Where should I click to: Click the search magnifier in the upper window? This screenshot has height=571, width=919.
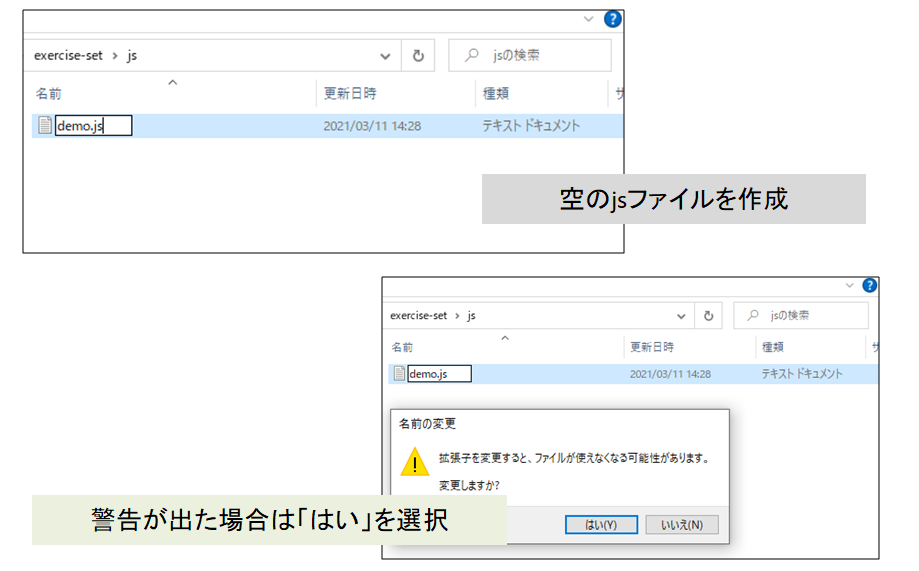coord(472,55)
